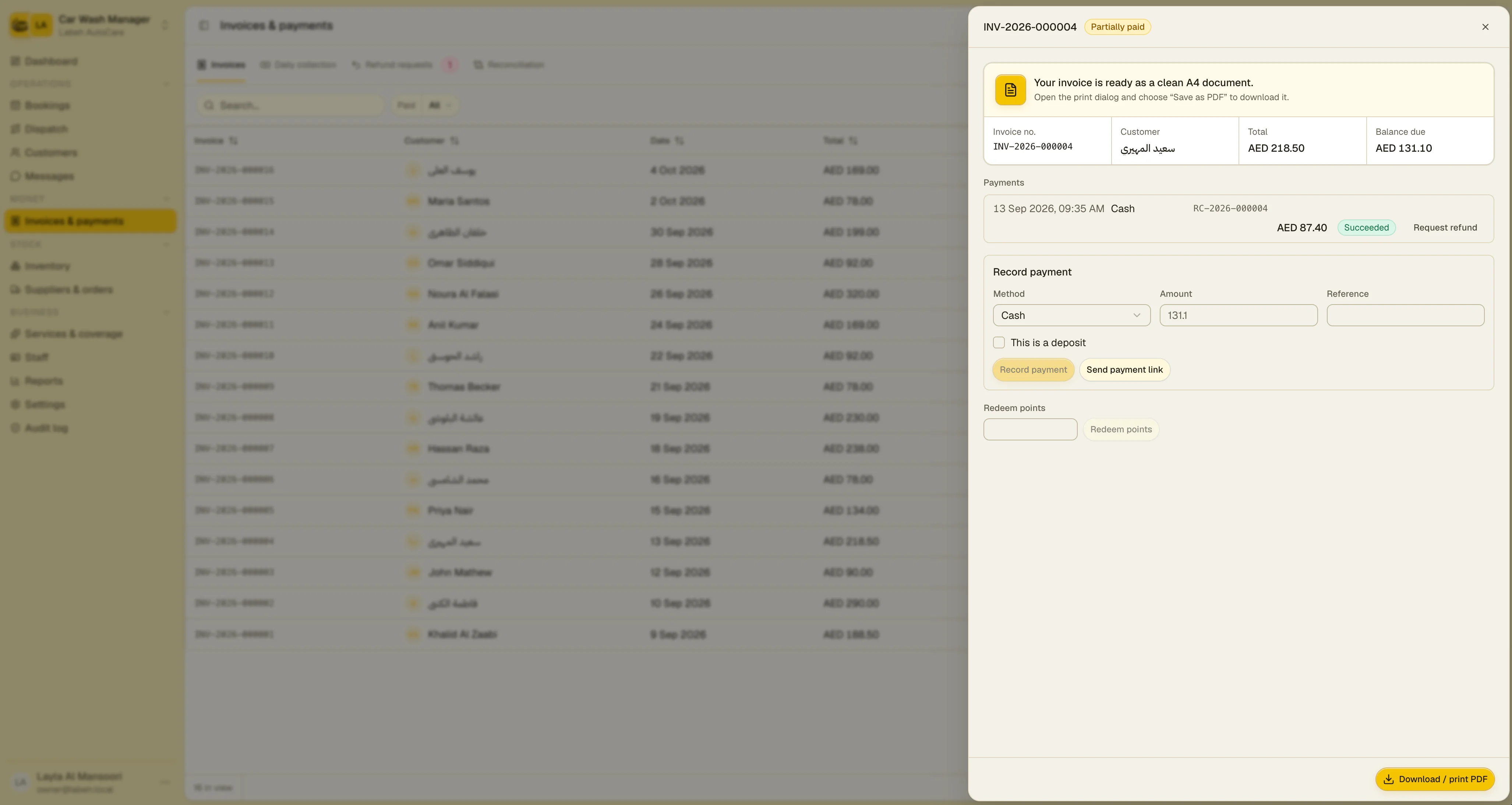Open Staff in the sidebar
This screenshot has height=805, width=1512.
91,358
